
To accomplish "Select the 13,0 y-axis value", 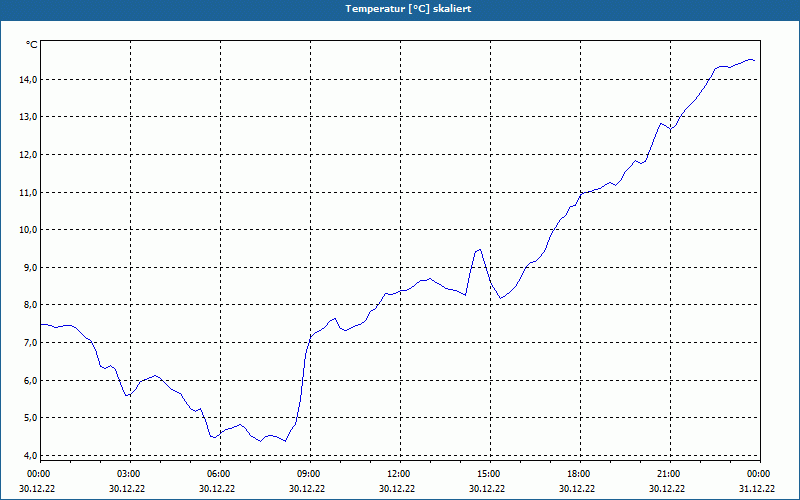I will pyautogui.click(x=29, y=117).
